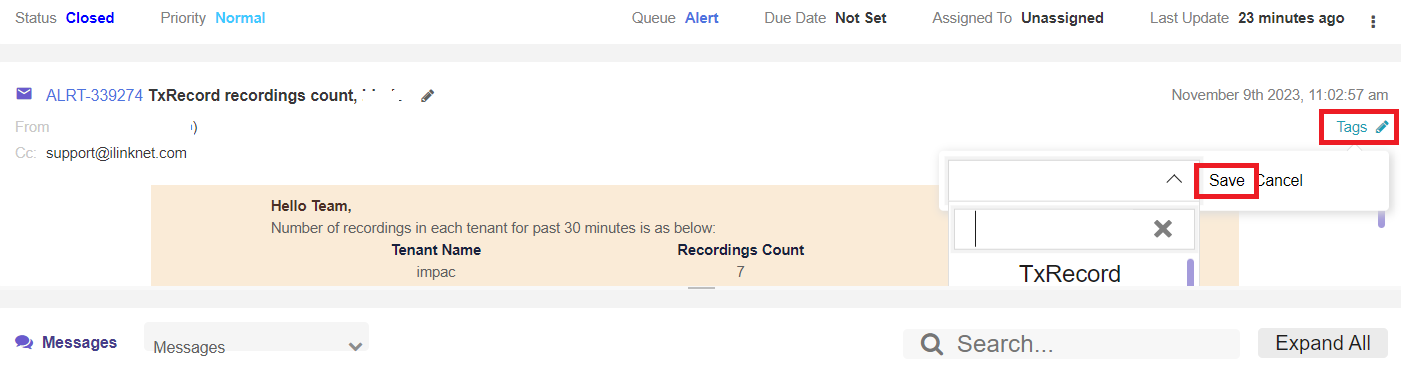The height and width of the screenshot is (391, 1401).
Task: Click the tag list scrollbar
Action: click(1190, 272)
